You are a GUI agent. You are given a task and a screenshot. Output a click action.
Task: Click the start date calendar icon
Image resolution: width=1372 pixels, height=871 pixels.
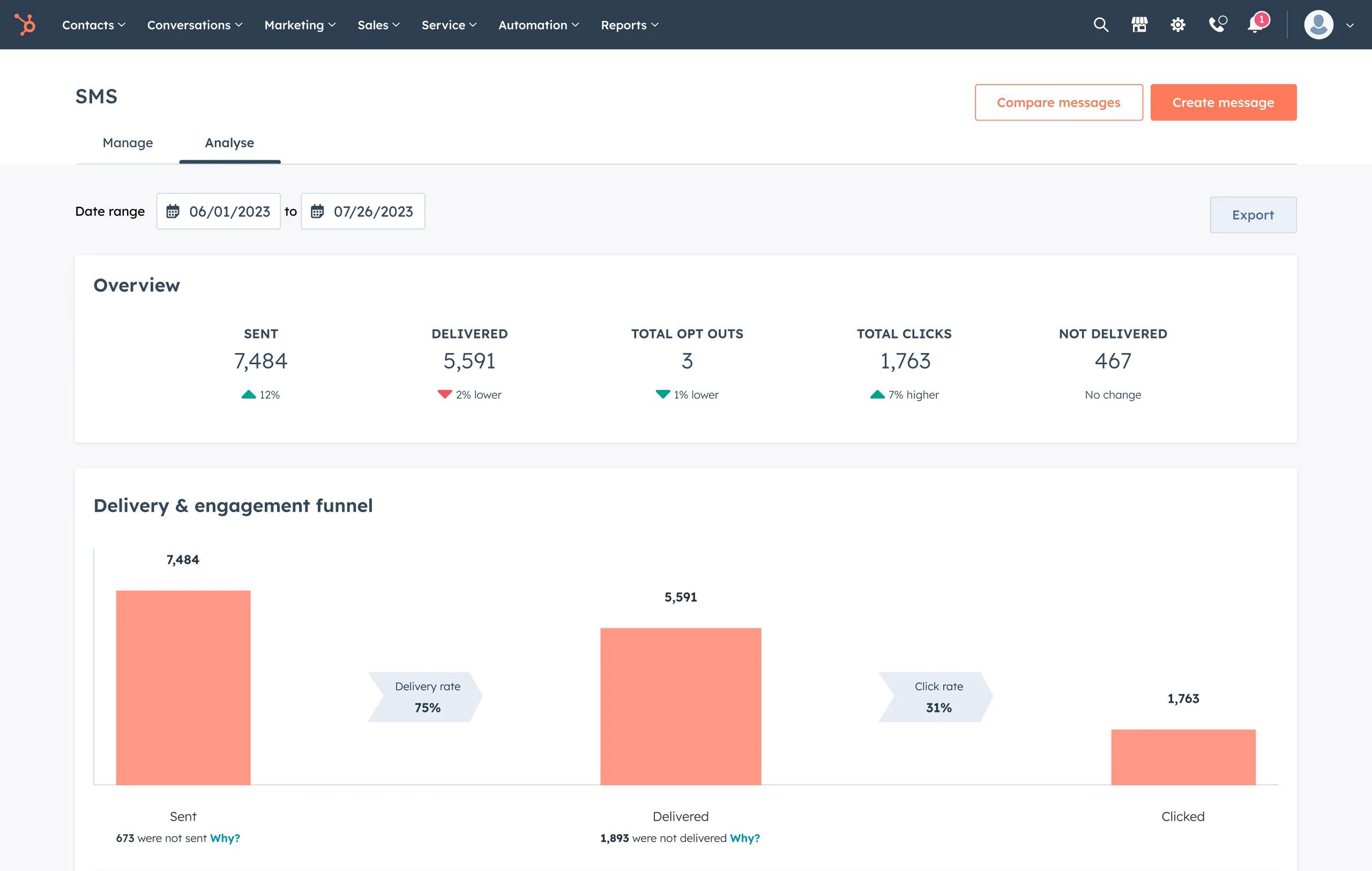(173, 212)
